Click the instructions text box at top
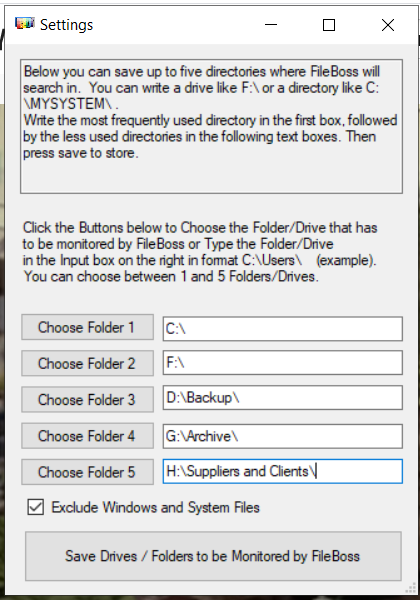 (211, 126)
